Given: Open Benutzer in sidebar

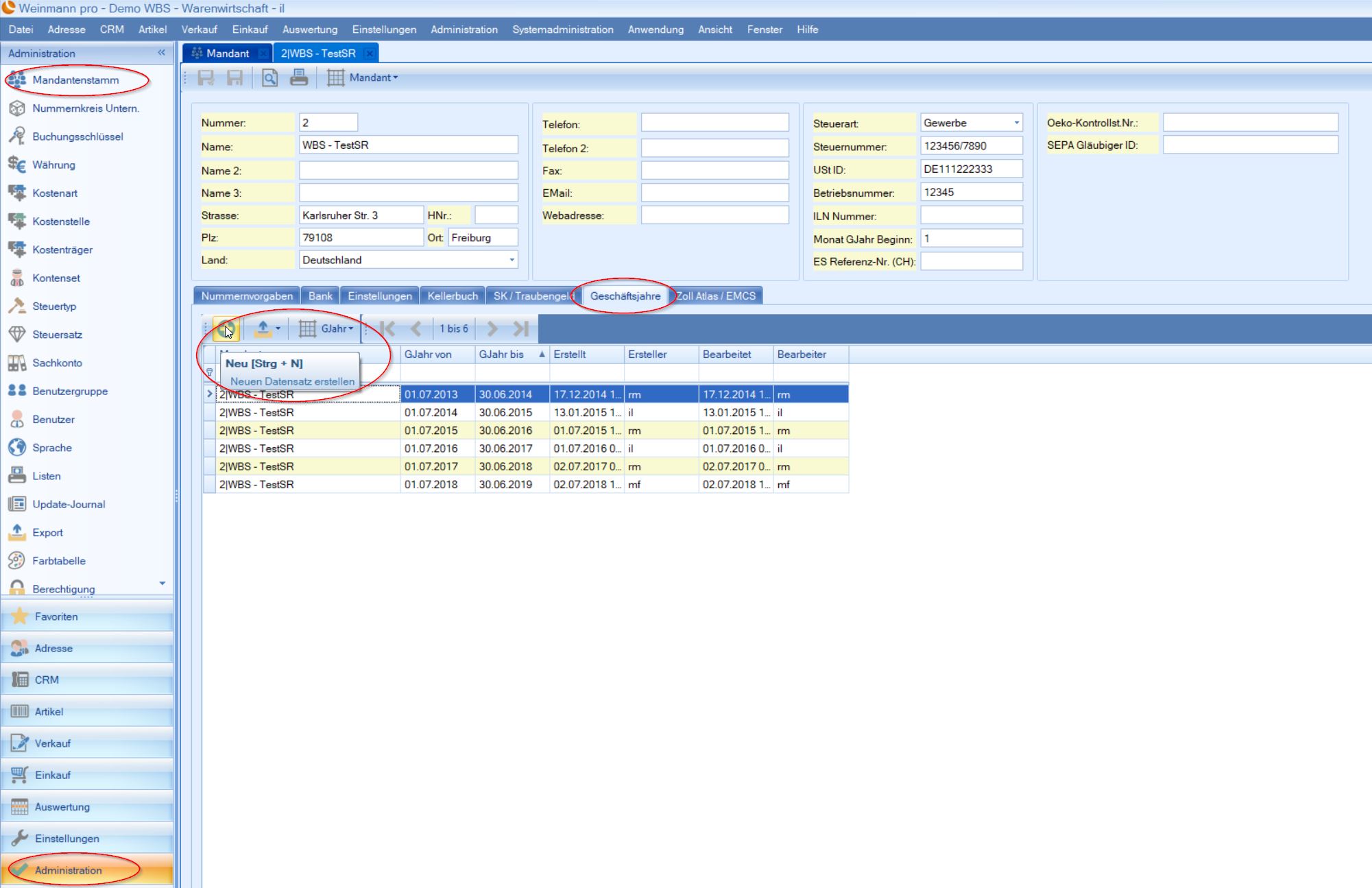Looking at the screenshot, I should tap(53, 420).
